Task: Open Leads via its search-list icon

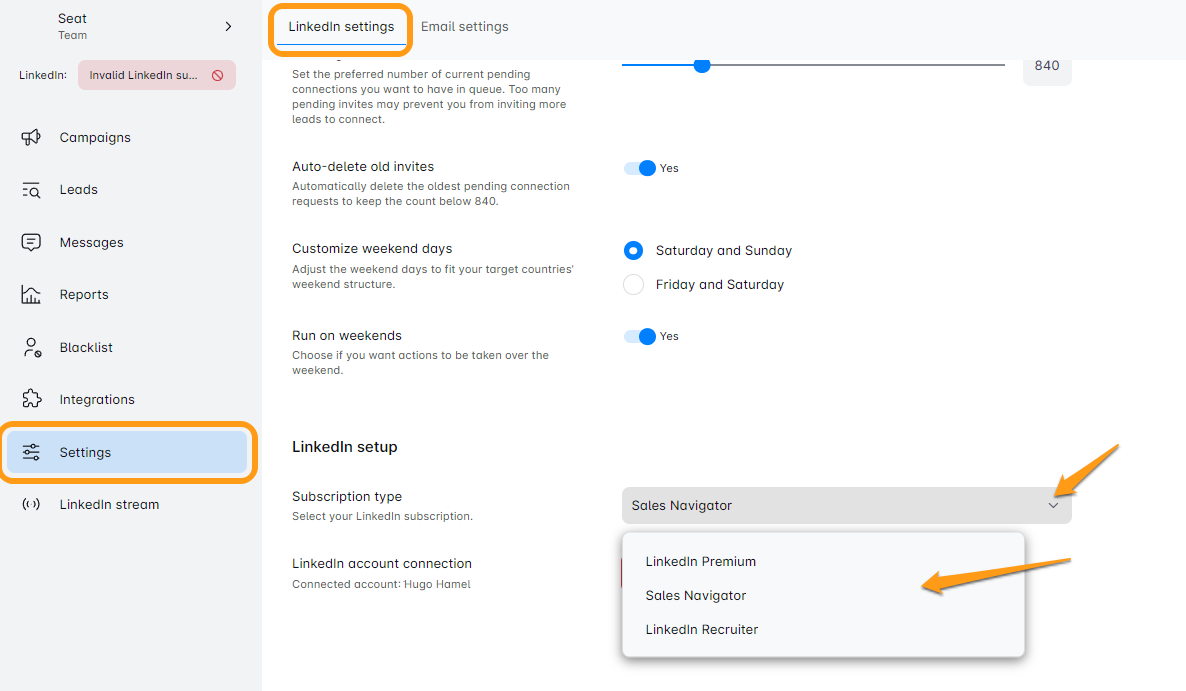Action: [31, 190]
